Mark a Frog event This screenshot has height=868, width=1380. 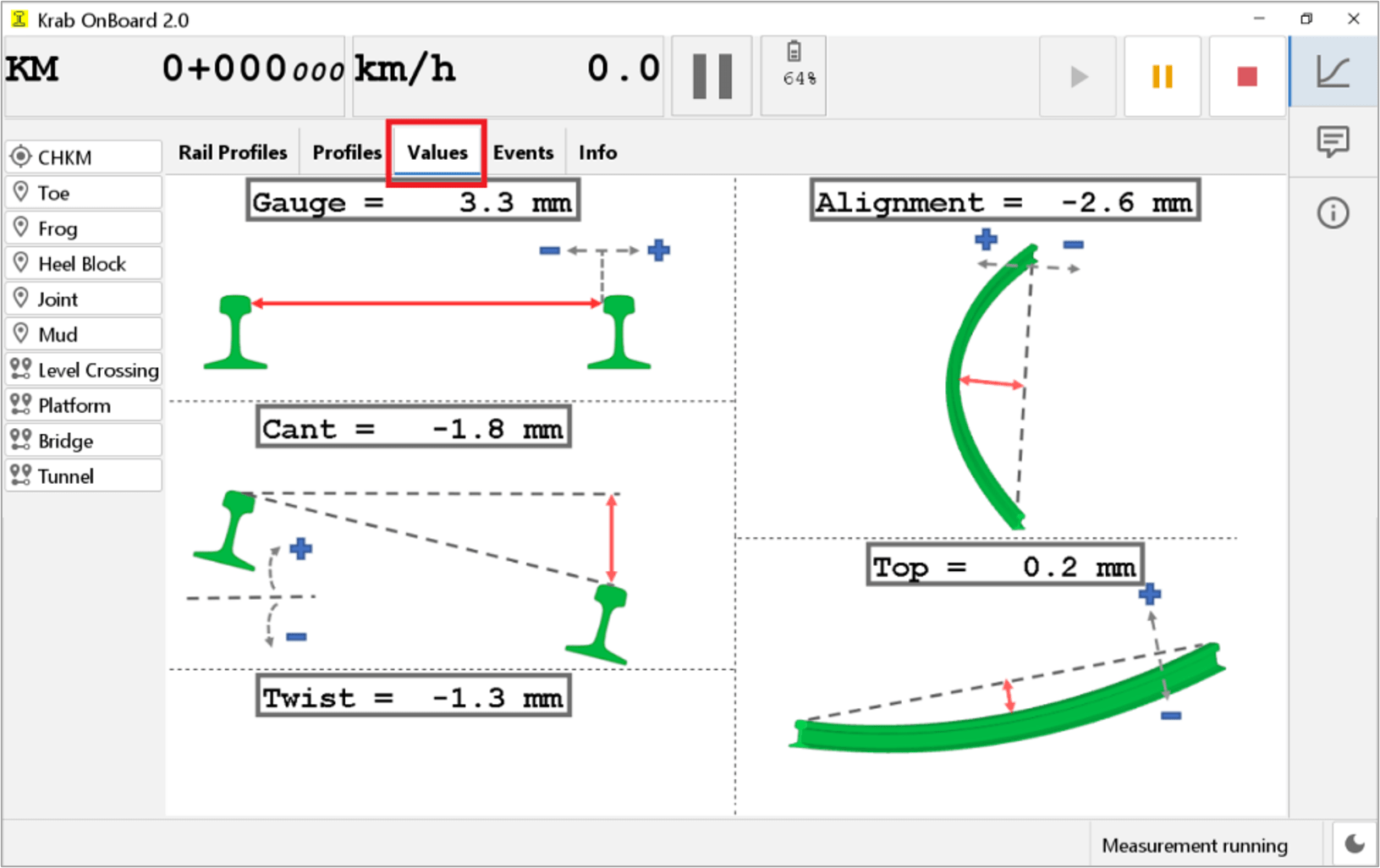(x=84, y=228)
